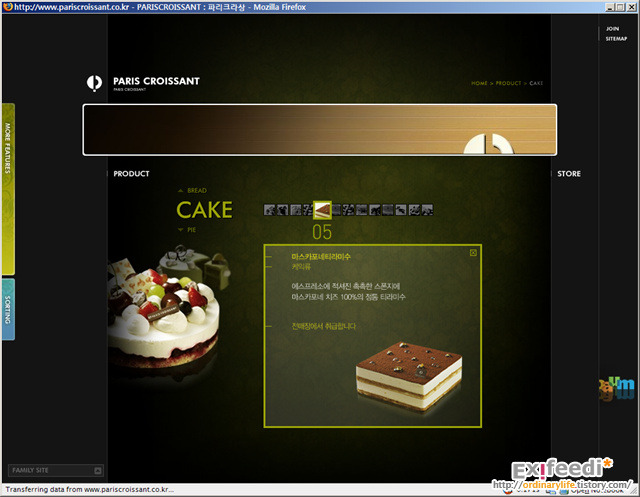640x497 pixels.
Task: Click the 마스카포네티라미수 product title
Action: point(321,257)
